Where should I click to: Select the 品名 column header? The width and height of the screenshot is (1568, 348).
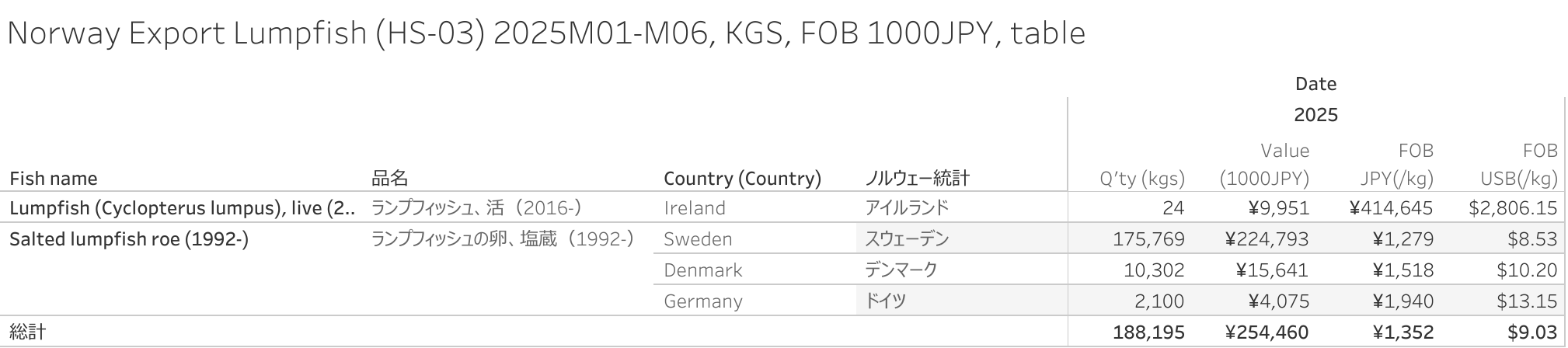point(389,179)
